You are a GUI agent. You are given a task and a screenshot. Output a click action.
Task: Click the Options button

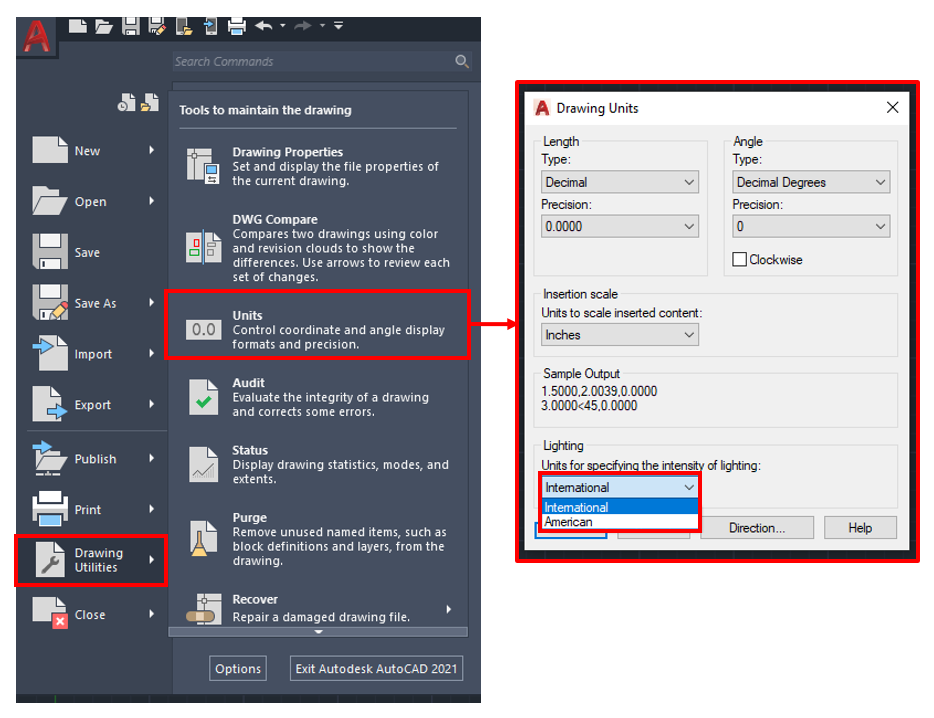click(238, 669)
